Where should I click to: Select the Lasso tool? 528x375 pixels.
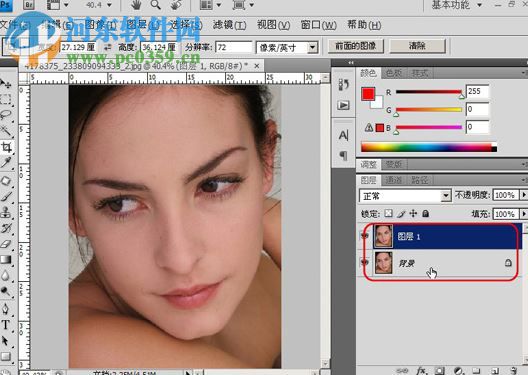(5, 115)
